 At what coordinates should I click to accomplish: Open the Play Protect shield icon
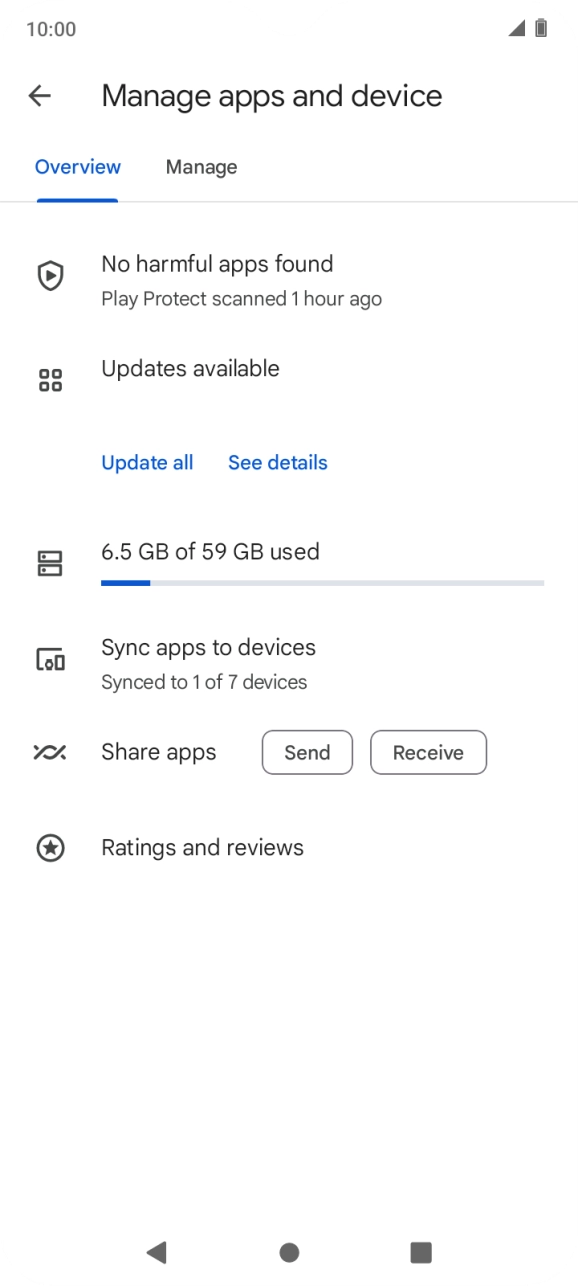(50, 276)
